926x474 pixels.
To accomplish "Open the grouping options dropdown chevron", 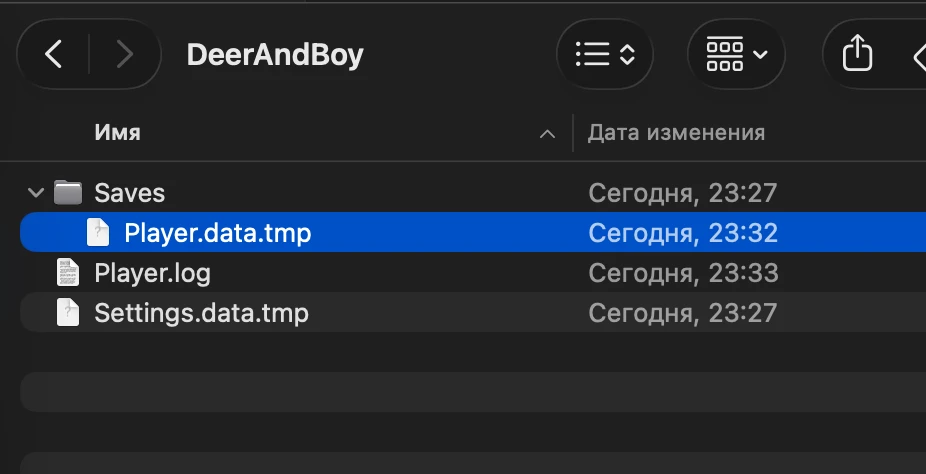I will tap(761, 55).
